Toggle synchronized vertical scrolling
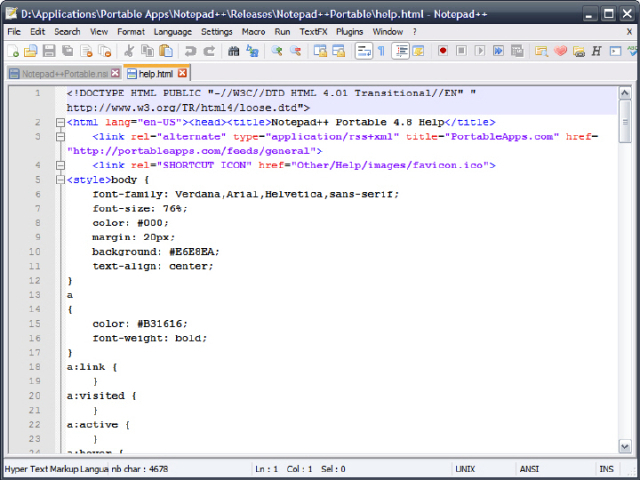This screenshot has width=640, height=480. 320,51
